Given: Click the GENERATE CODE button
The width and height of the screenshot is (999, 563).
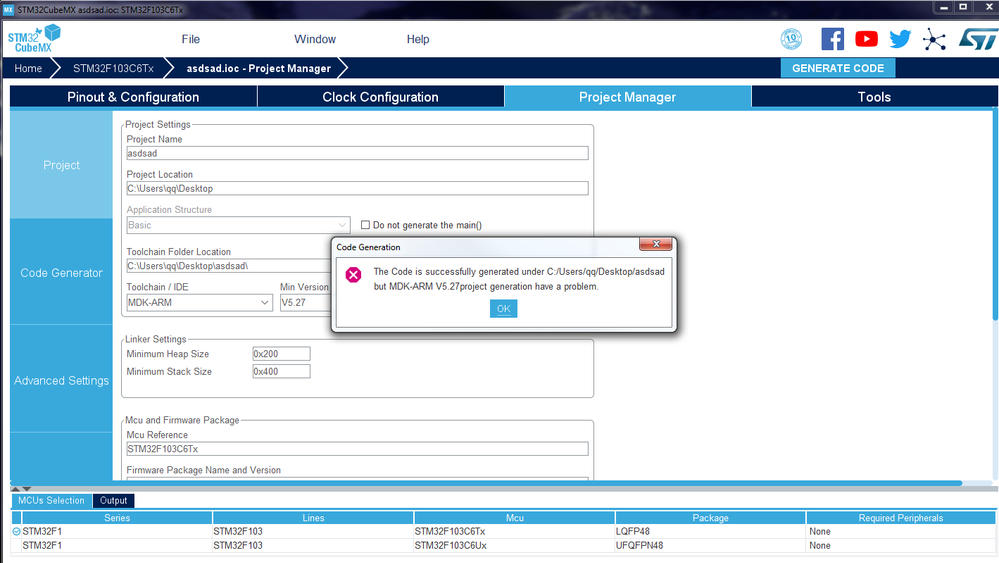Looking at the screenshot, I should [x=838, y=68].
